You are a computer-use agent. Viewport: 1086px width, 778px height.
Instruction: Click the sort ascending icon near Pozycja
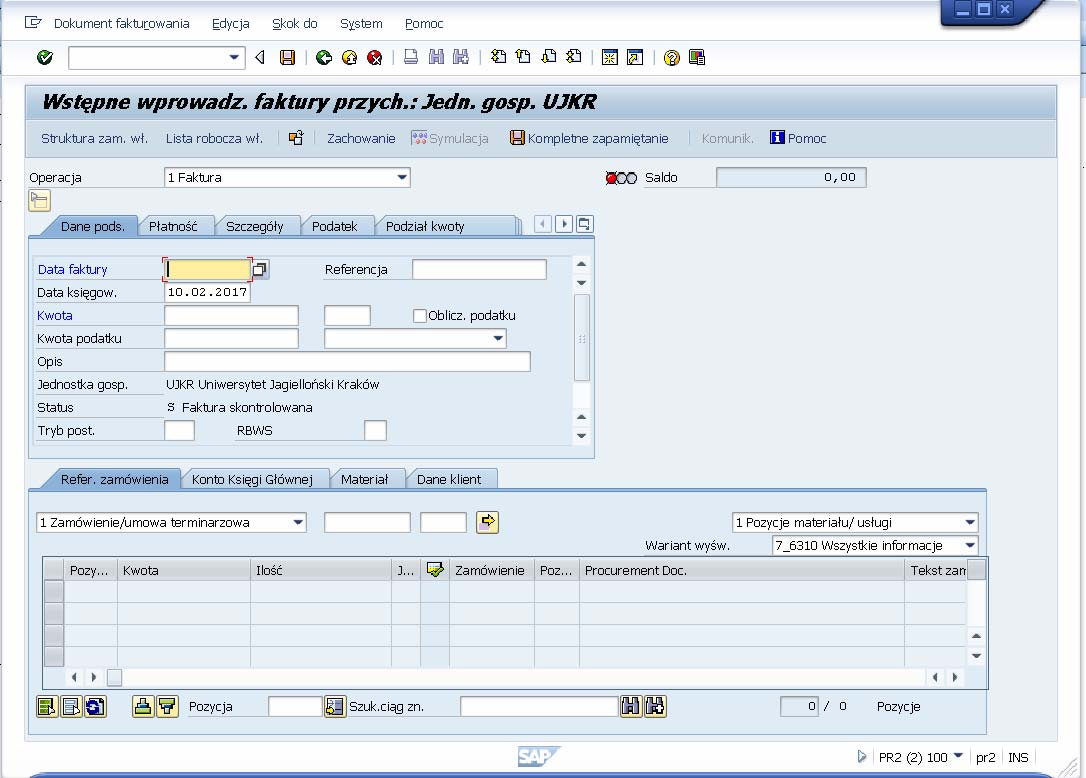coord(143,707)
